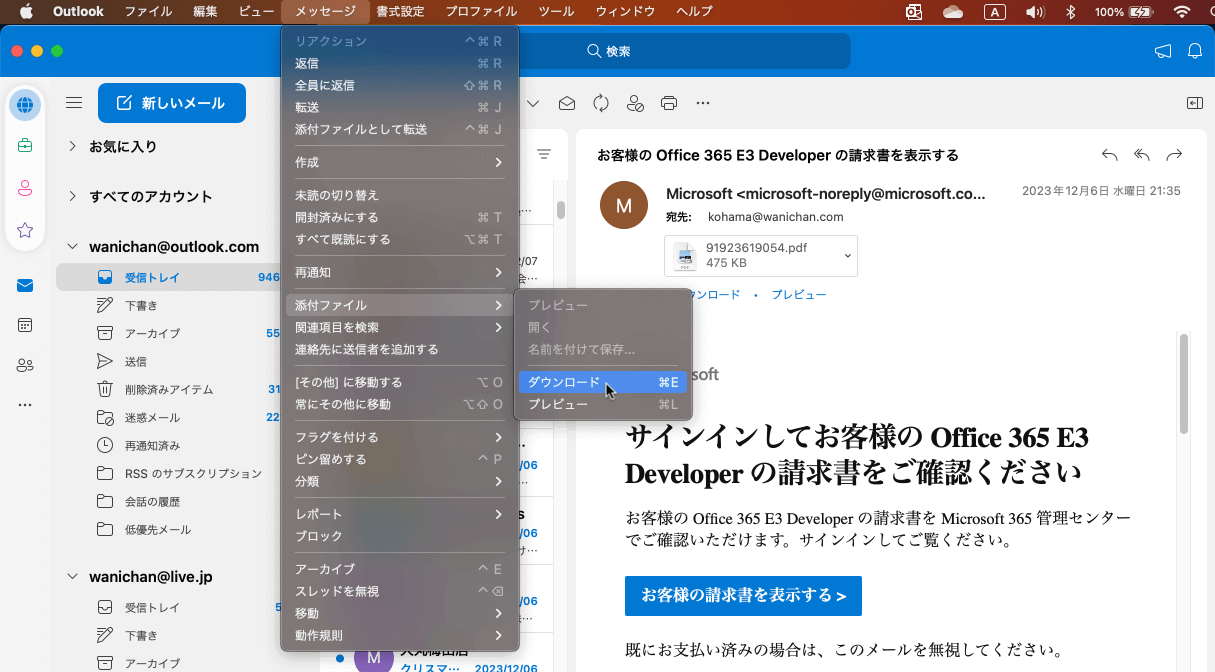The image size is (1215, 672).
Task: Open the more apps ellipsis in left rail
Action: [x=25, y=405]
